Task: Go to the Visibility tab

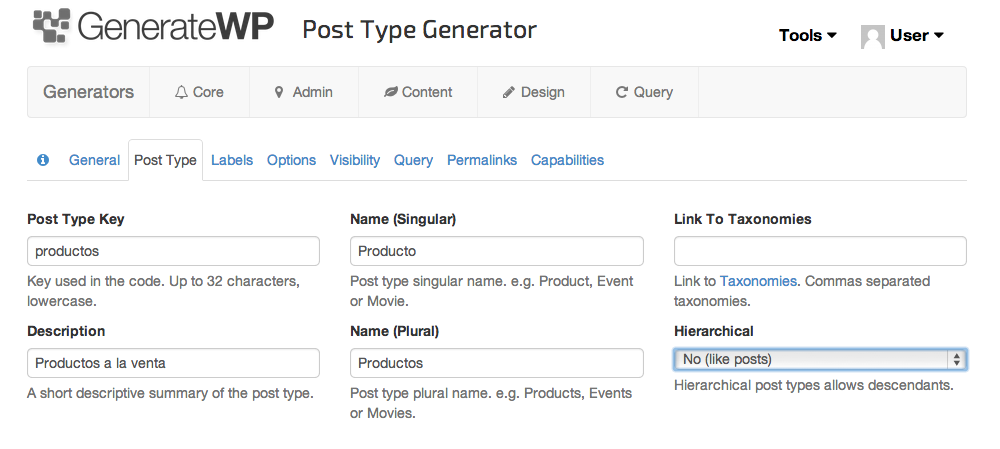Action: click(355, 160)
